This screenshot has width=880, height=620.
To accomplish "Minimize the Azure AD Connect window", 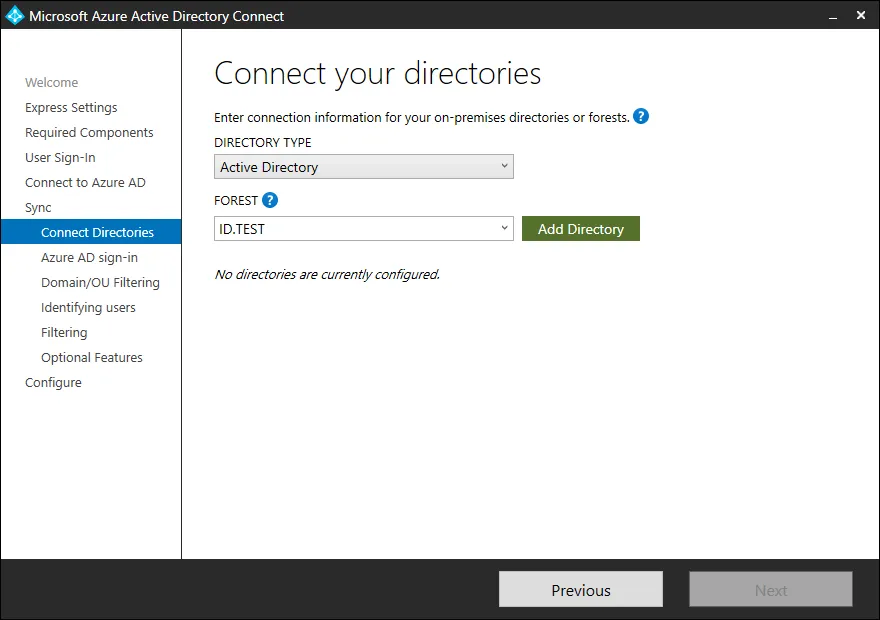I will pos(831,16).
